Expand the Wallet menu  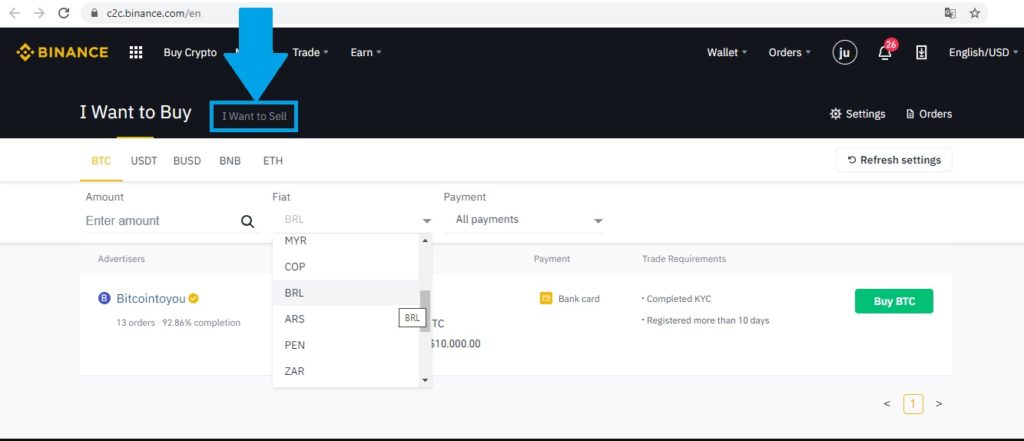point(727,53)
